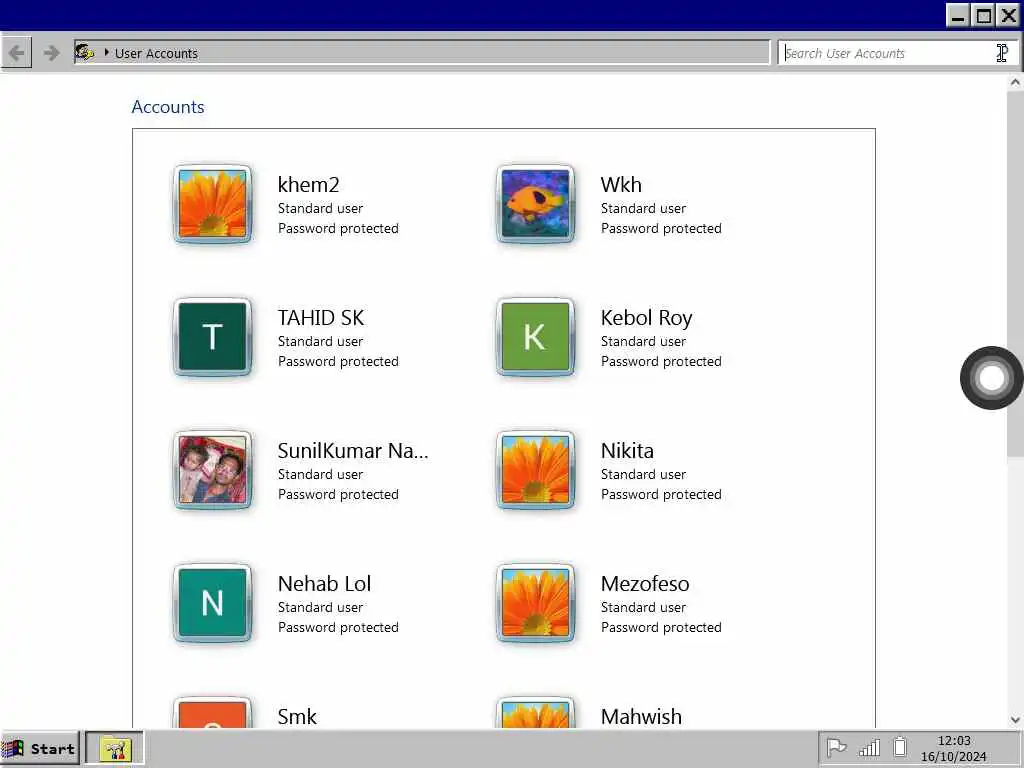This screenshot has height=768, width=1024.
Task: Select Kebol Roy letter K avatar
Action: pos(536,338)
